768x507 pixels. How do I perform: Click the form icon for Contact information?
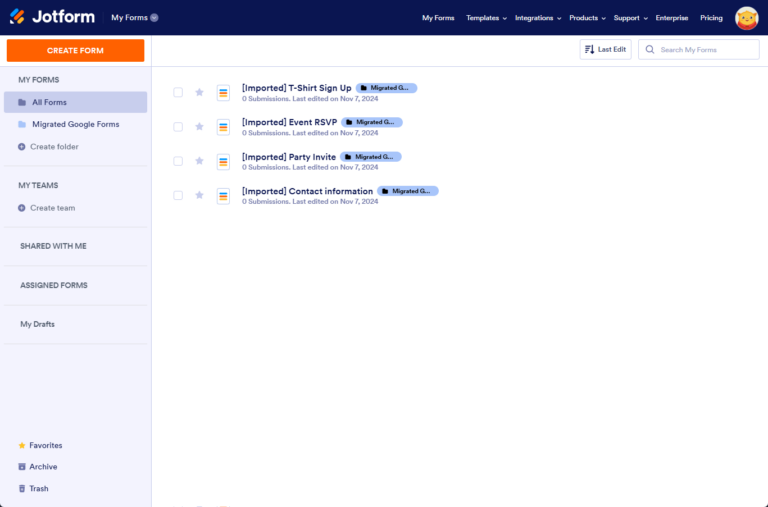[x=223, y=196]
